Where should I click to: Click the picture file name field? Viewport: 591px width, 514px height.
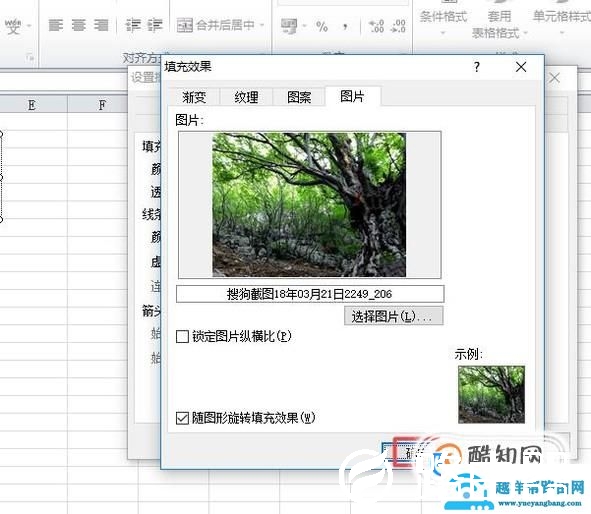(310, 294)
